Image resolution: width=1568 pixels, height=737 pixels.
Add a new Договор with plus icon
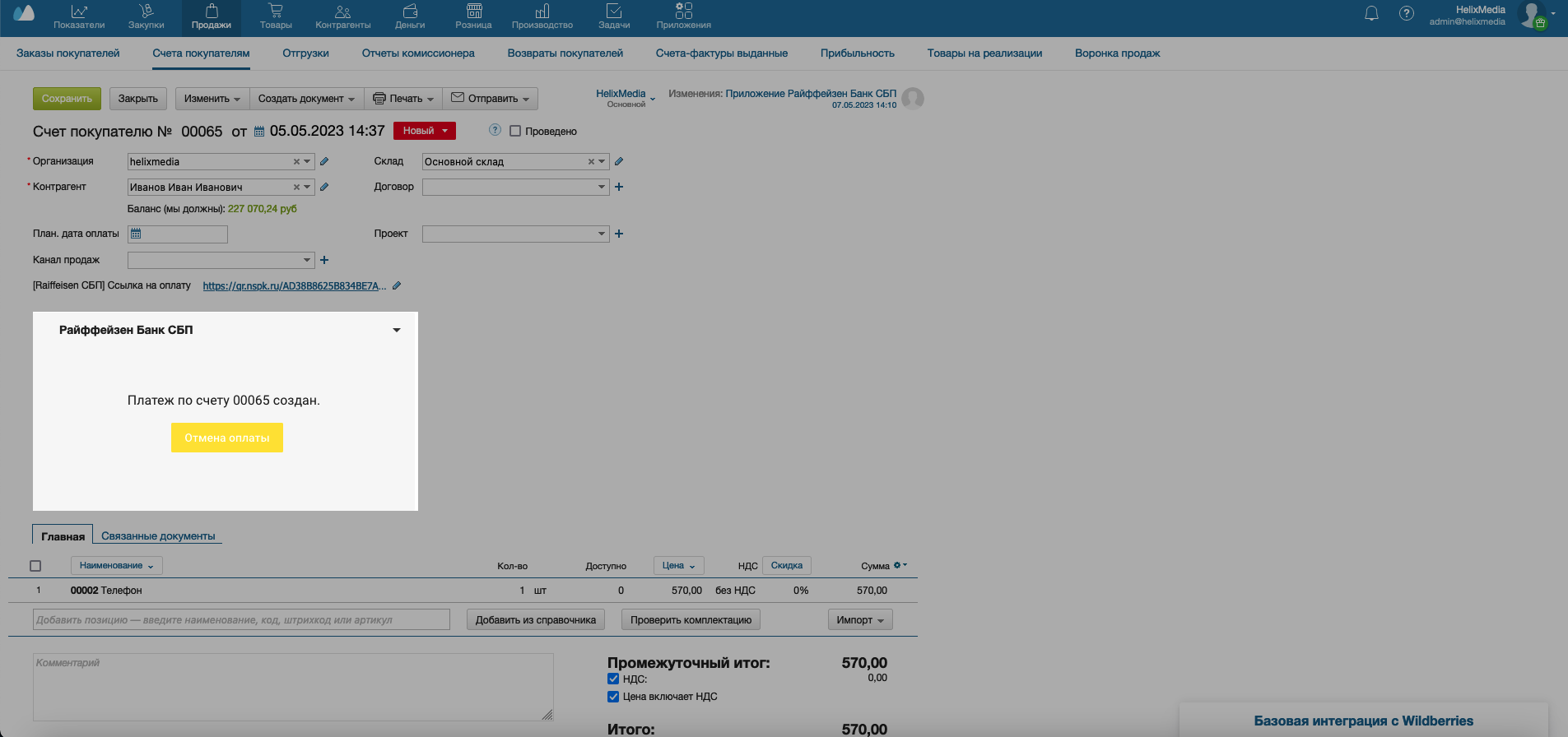pos(619,187)
